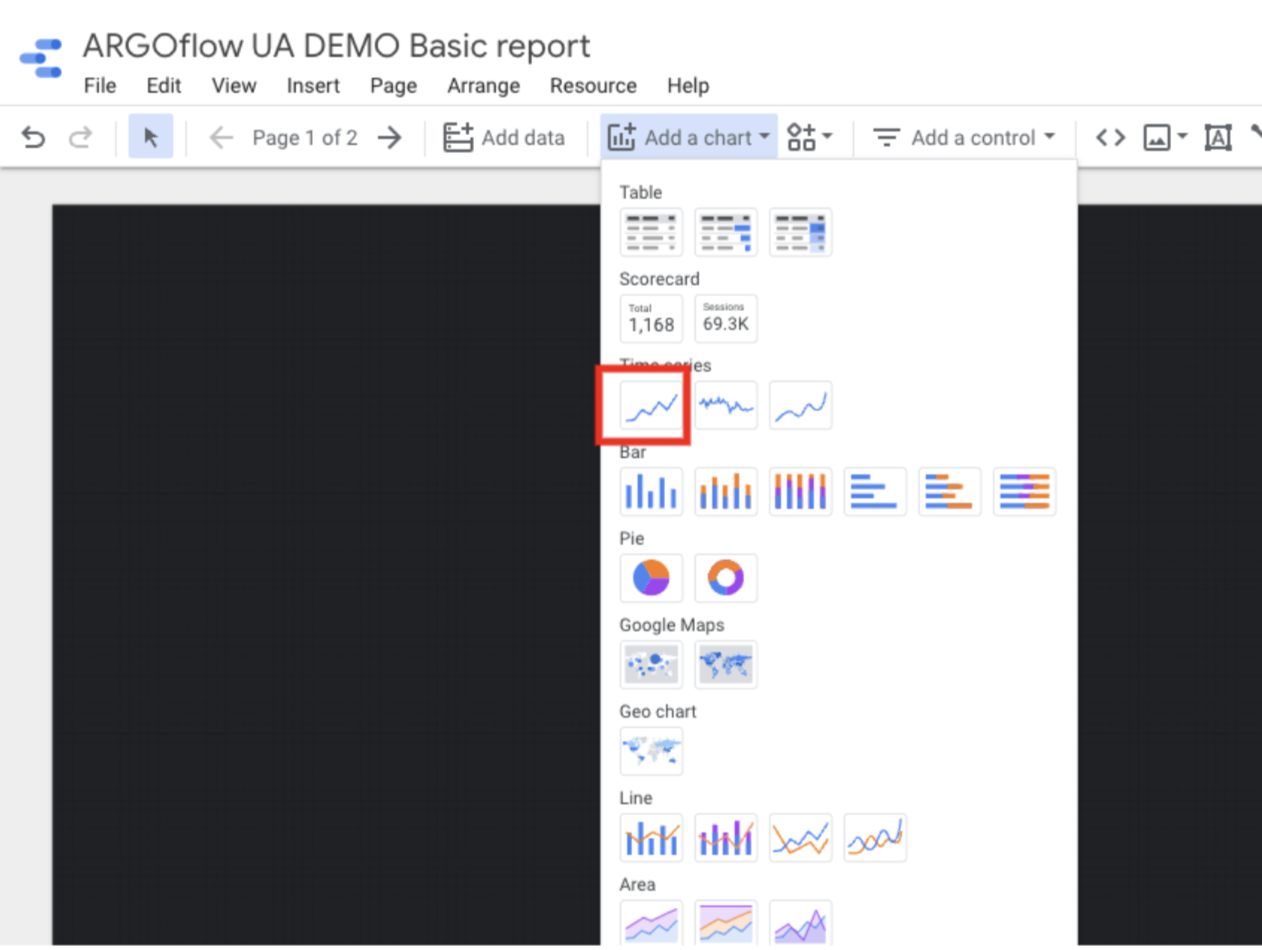Click the Undo arrow in toolbar

33,137
